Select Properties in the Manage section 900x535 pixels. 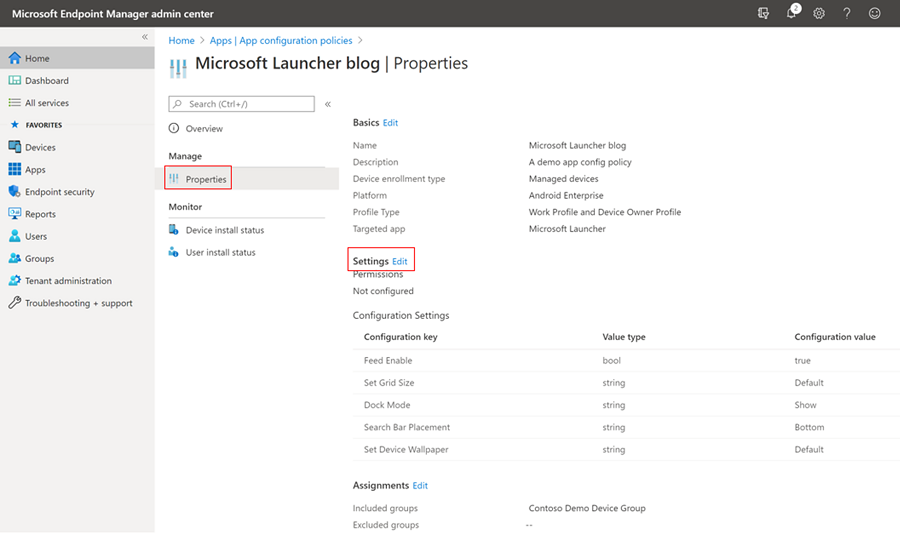pos(198,179)
